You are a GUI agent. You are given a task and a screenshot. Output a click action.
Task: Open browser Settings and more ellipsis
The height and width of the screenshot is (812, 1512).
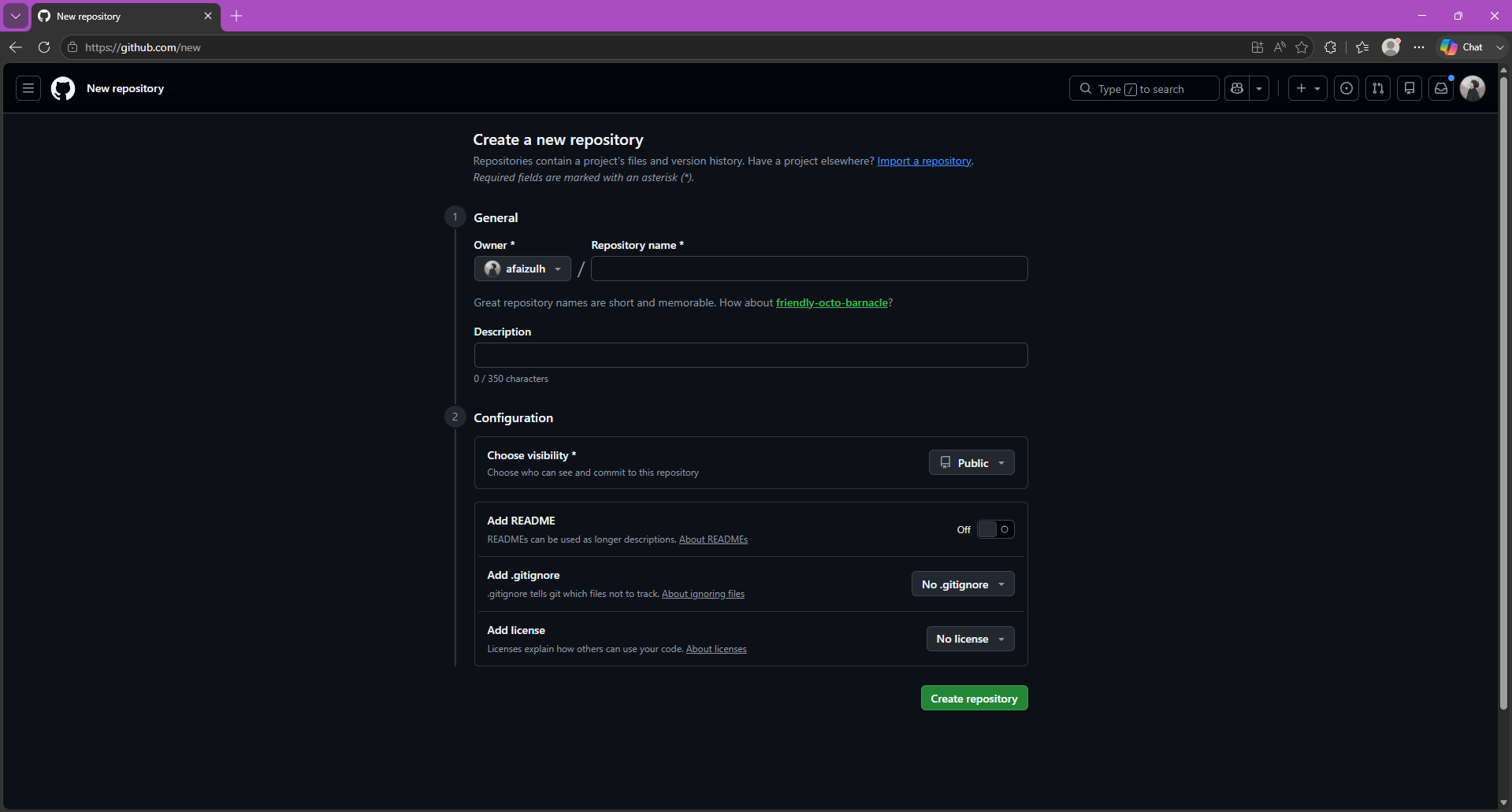coord(1419,47)
